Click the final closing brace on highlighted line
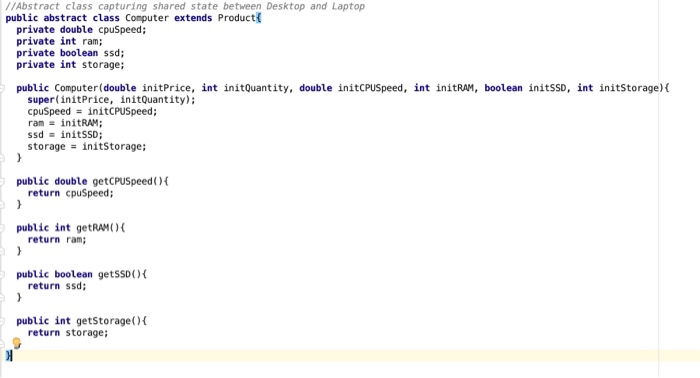The height and width of the screenshot is (378, 700). [x=8, y=356]
